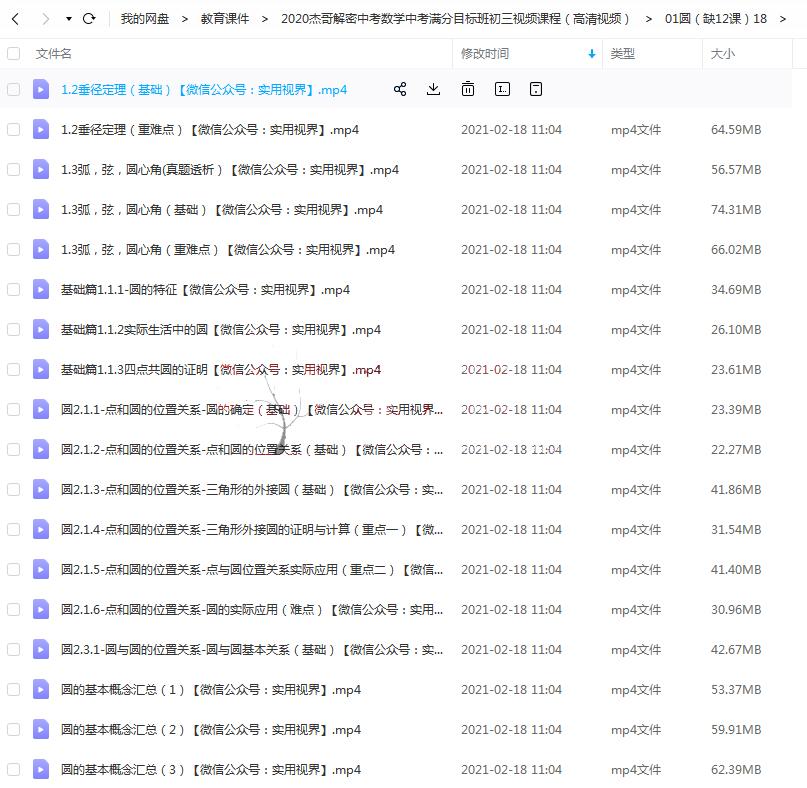Select the 64.59MB size cell

click(736, 130)
